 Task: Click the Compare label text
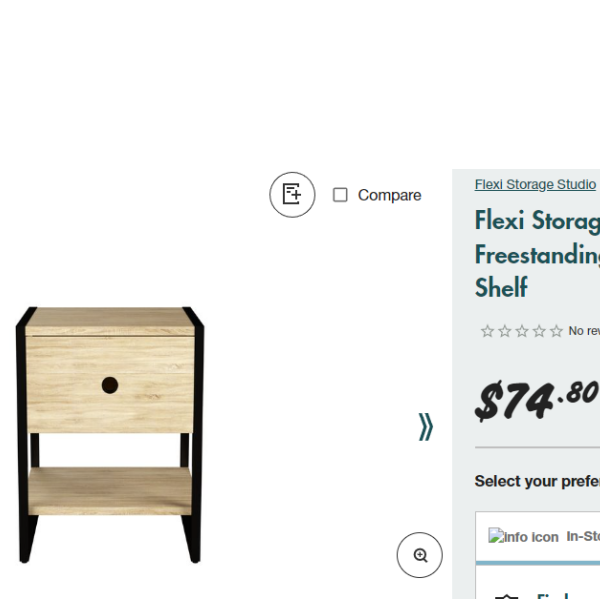(389, 195)
